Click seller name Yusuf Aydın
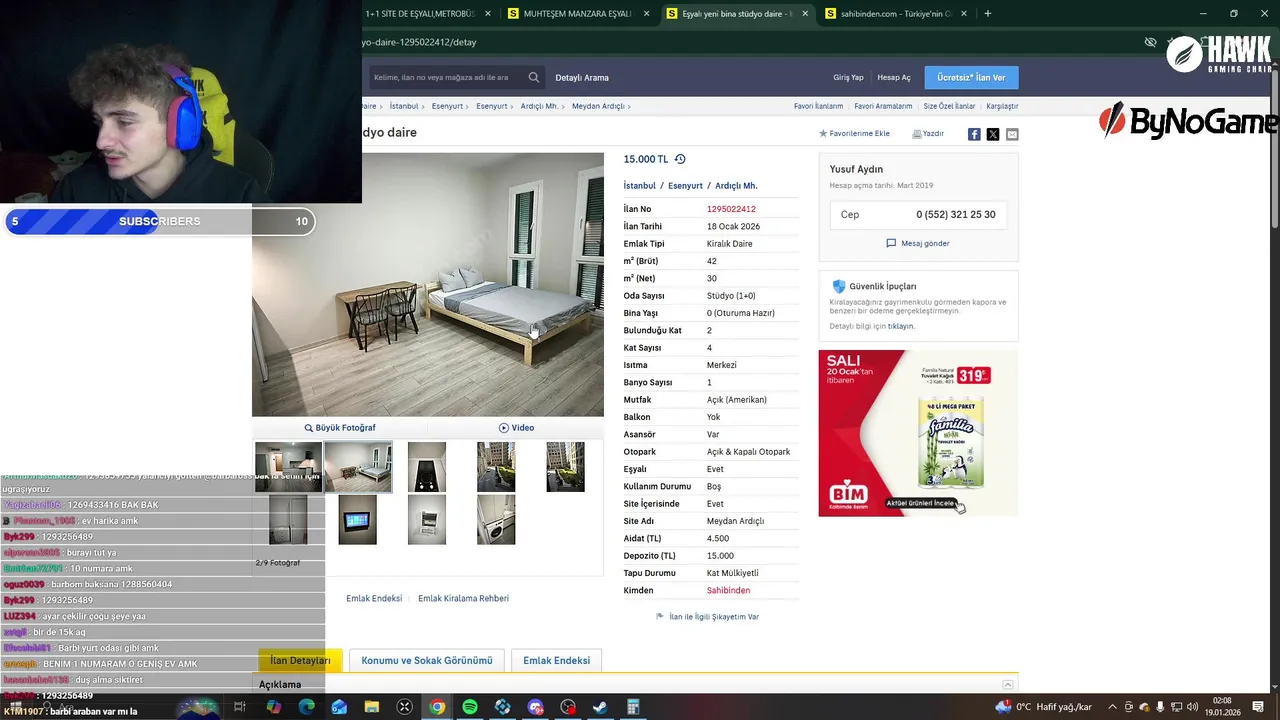Image resolution: width=1280 pixels, height=720 pixels. point(856,169)
